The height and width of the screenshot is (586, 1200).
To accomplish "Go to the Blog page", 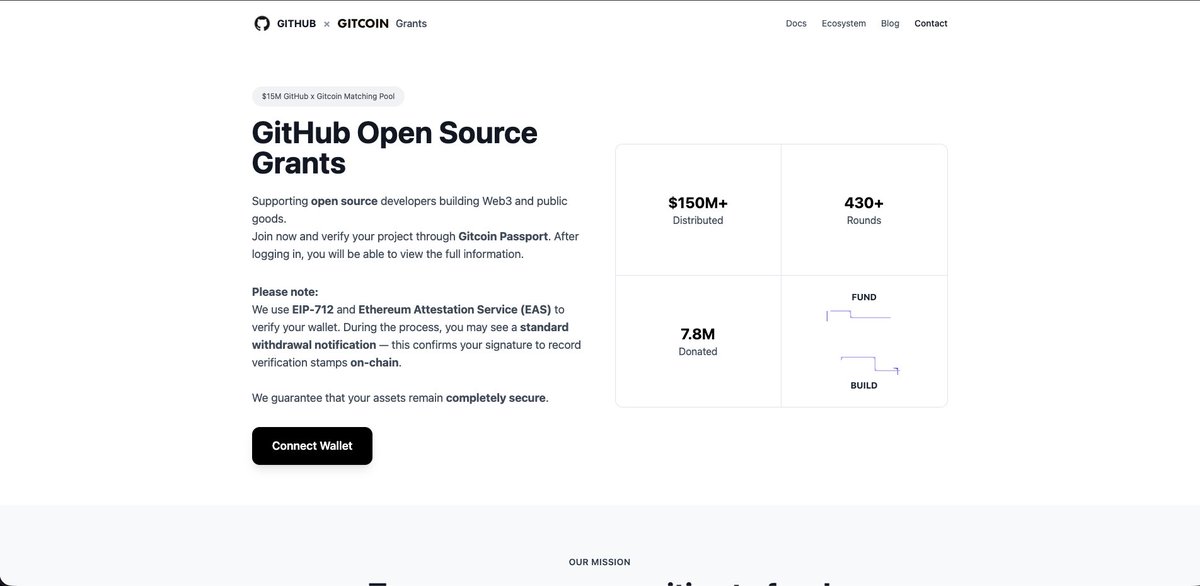I will pyautogui.click(x=890, y=23).
